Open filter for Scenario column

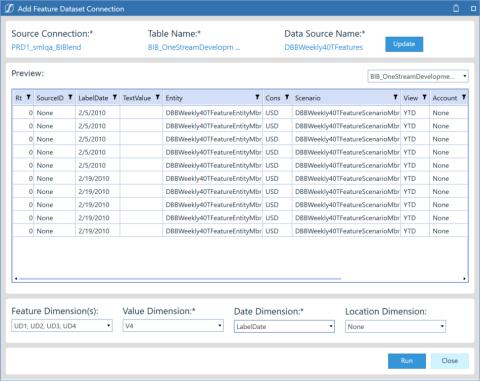(395, 97)
